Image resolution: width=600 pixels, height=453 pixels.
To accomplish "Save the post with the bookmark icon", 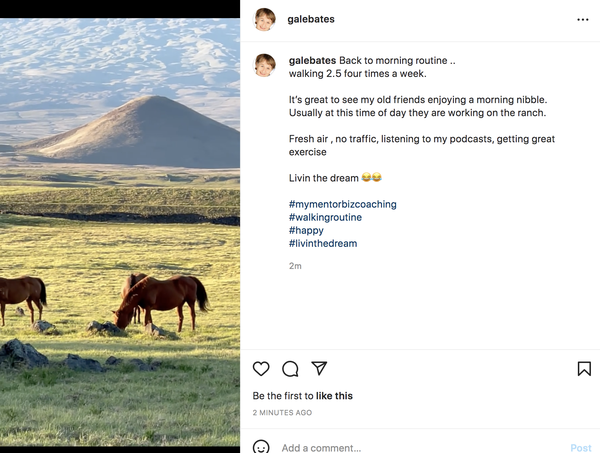I will (x=584, y=369).
